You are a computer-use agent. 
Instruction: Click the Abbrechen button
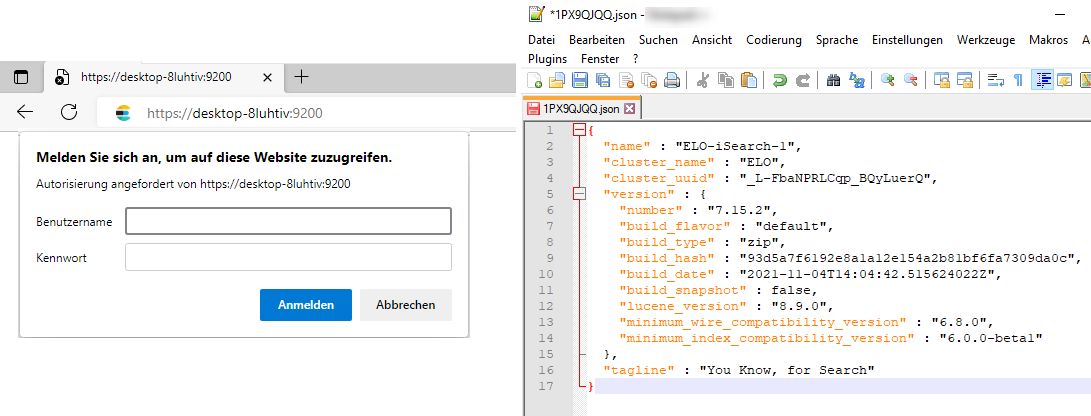point(406,305)
